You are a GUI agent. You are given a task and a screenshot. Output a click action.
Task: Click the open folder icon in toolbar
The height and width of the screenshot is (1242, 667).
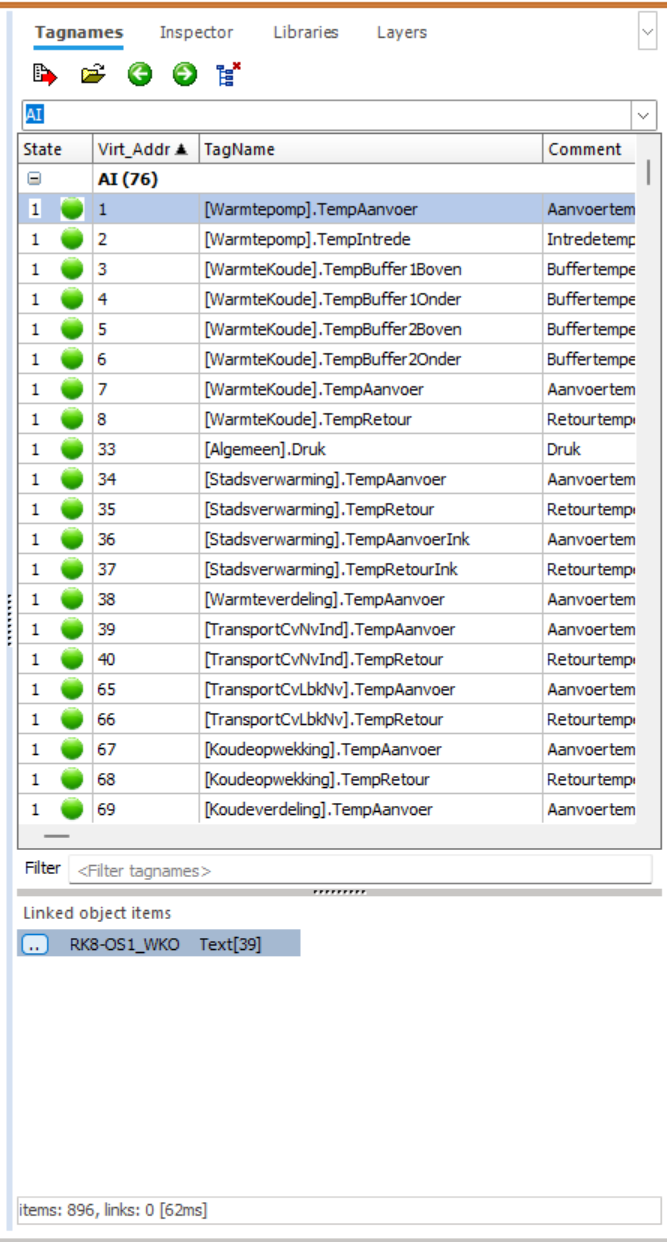(x=93, y=74)
